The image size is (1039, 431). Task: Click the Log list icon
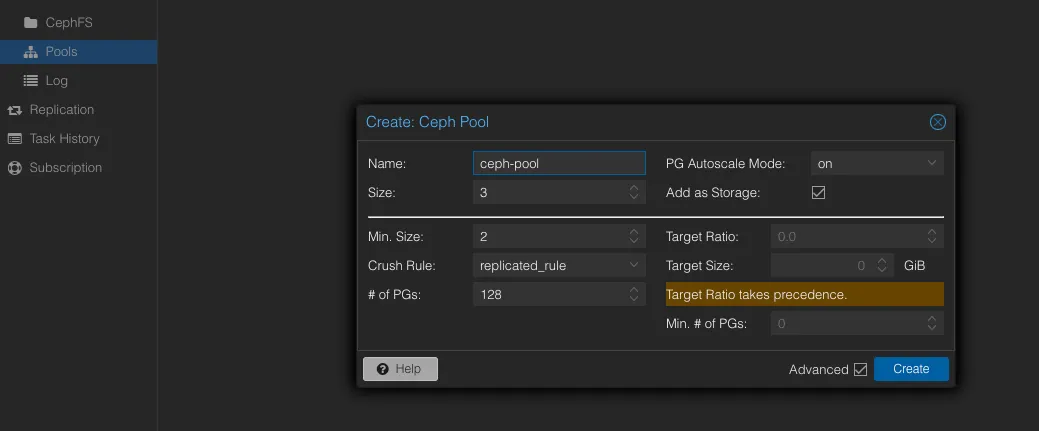click(x=30, y=81)
